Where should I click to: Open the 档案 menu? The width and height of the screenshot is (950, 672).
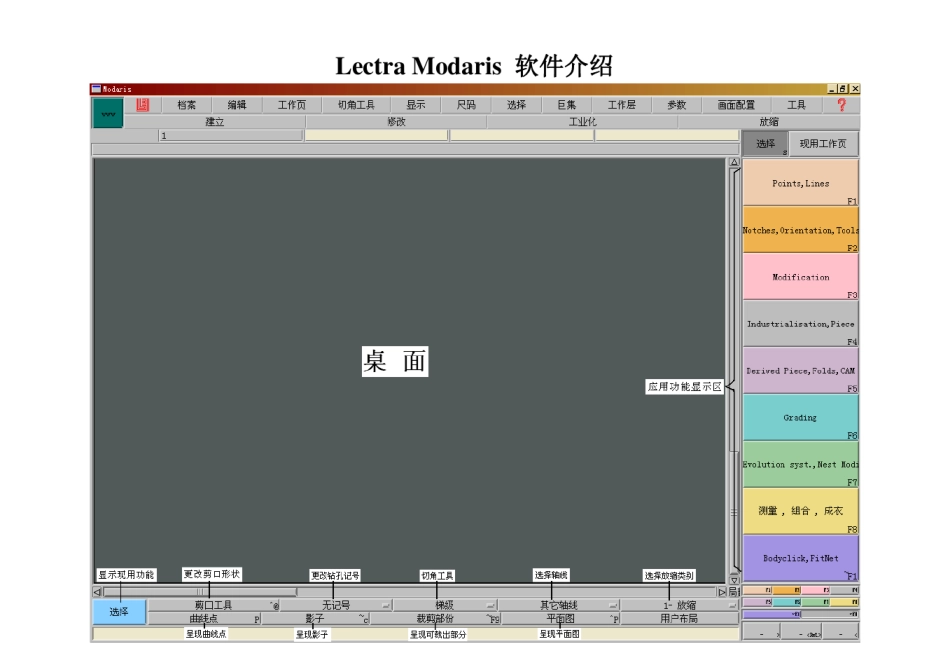pyautogui.click(x=187, y=105)
